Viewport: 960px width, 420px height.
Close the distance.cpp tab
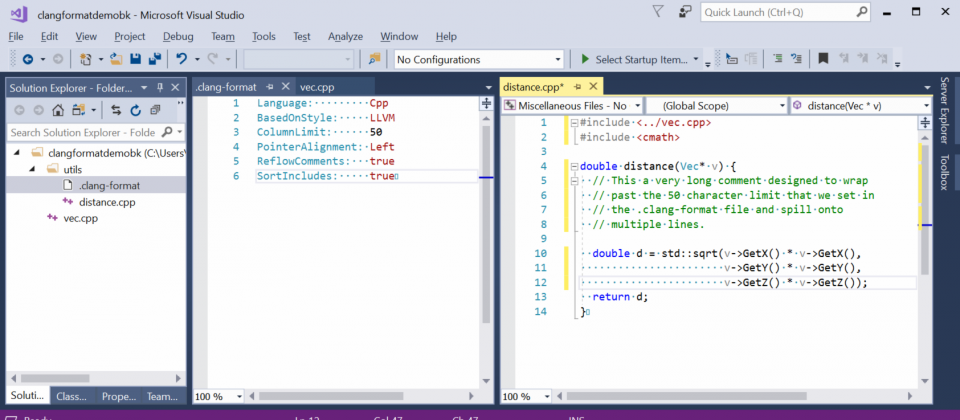tap(592, 87)
